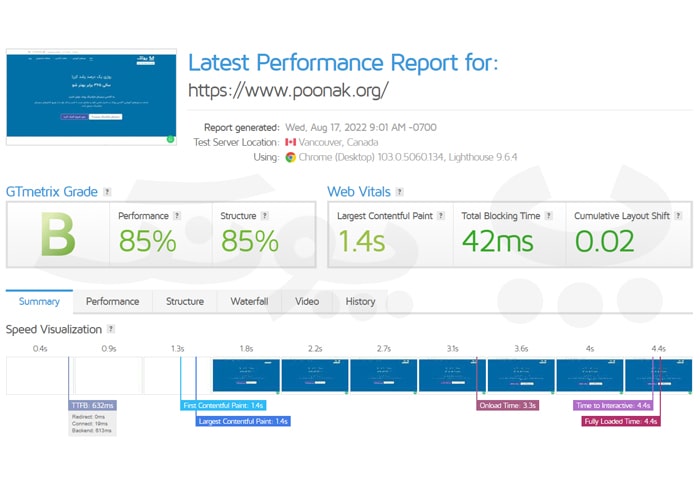Select the Time to Interactive 4.4s marker

(x=613, y=405)
